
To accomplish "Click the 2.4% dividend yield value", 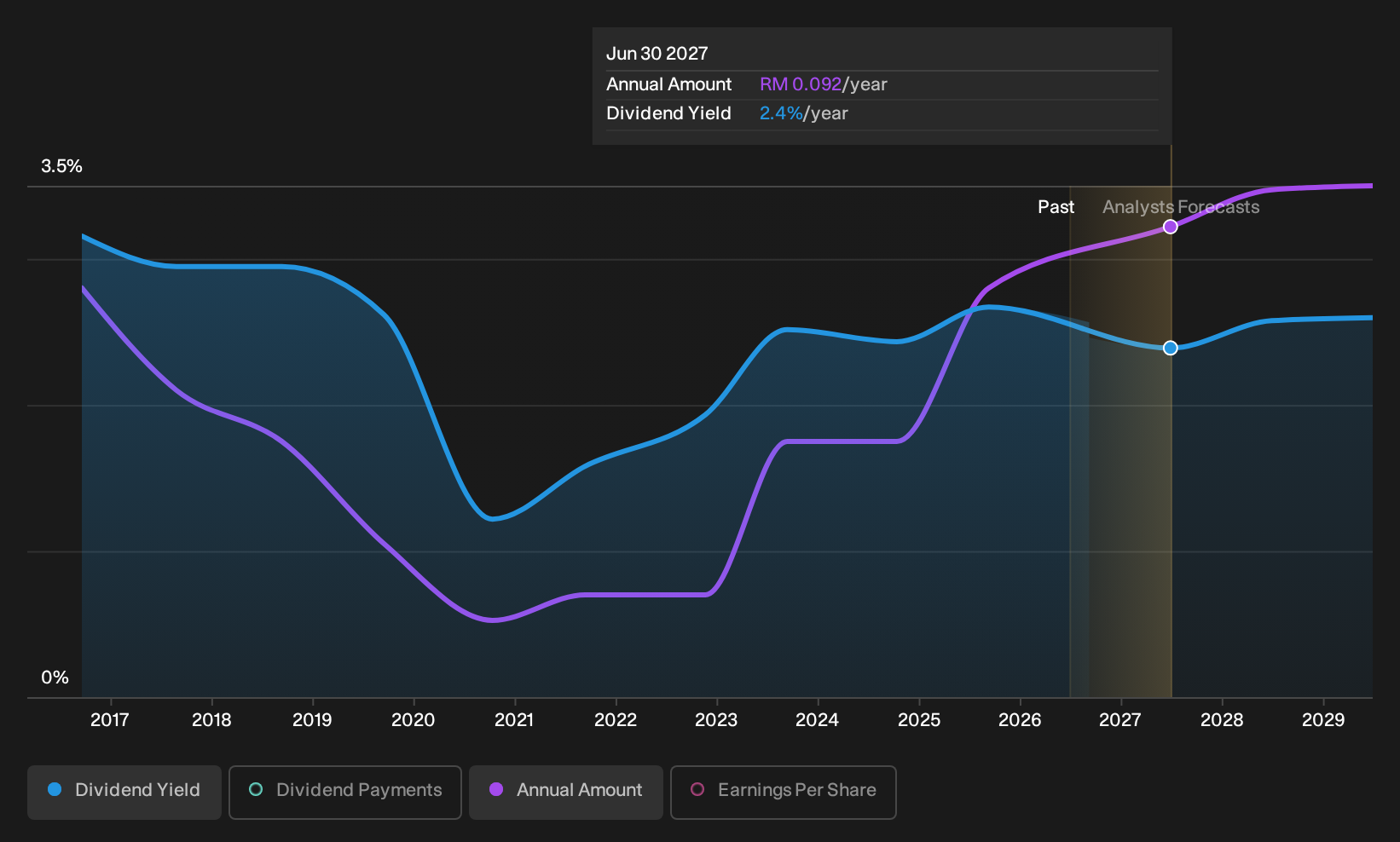I will pos(781,113).
